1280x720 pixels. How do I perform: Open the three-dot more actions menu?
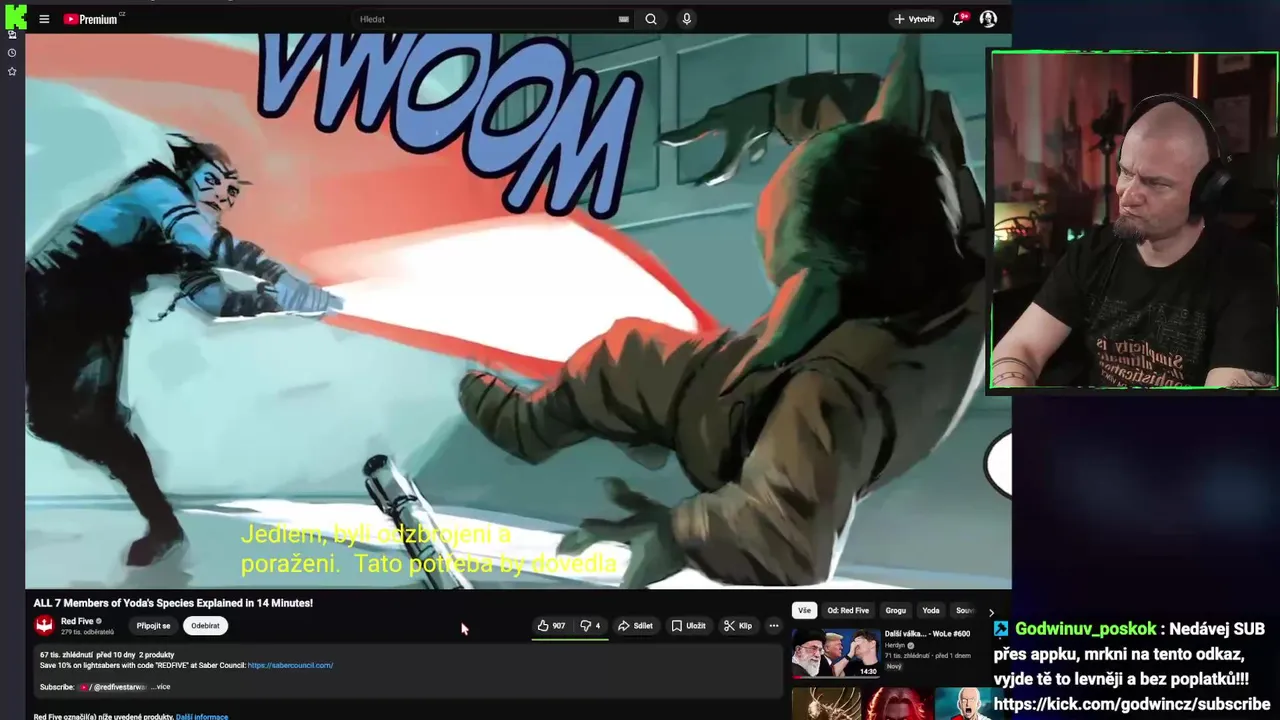click(x=773, y=626)
